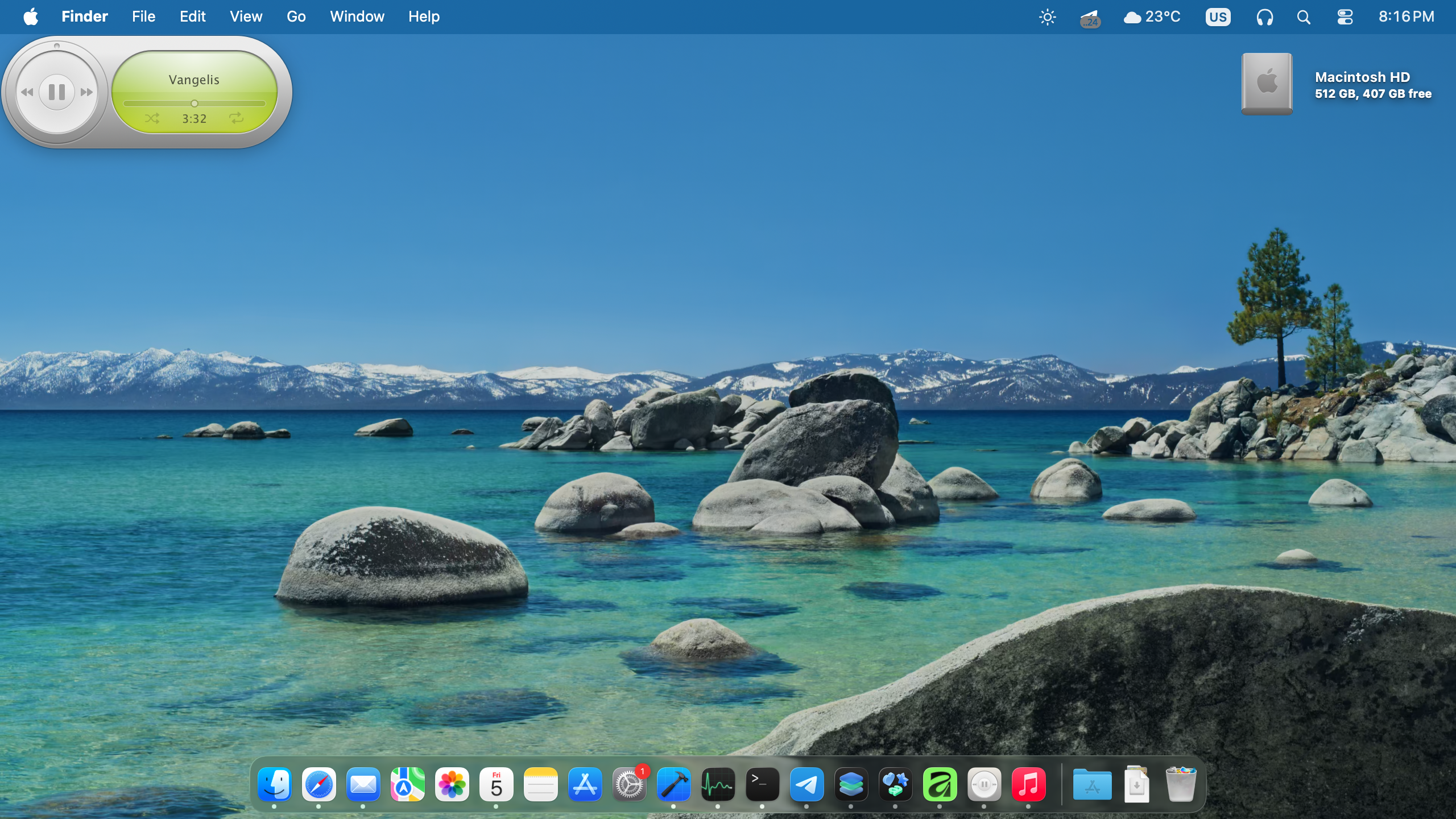Skip to next track in music widget
This screenshot has height=819, width=1456.
(87, 92)
